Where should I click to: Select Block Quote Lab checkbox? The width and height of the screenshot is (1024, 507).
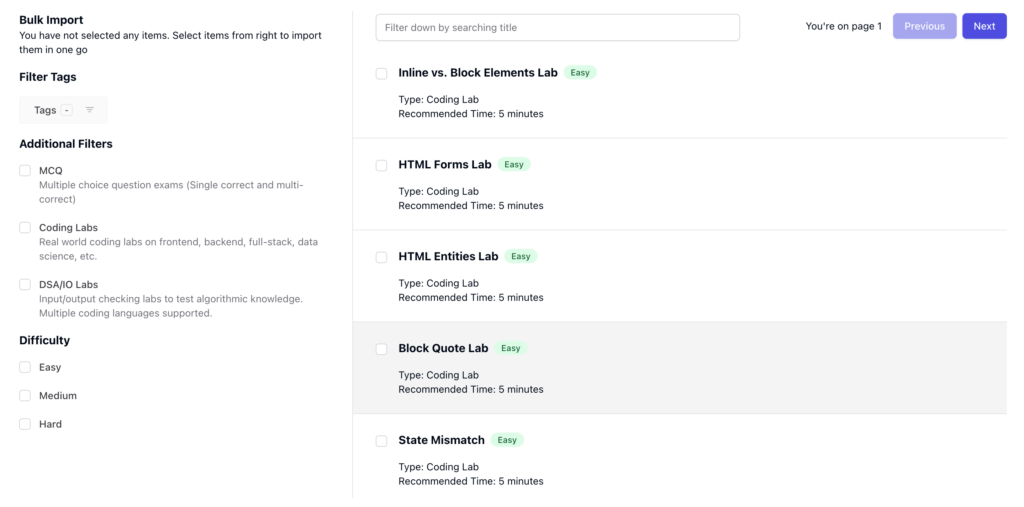[x=381, y=349]
